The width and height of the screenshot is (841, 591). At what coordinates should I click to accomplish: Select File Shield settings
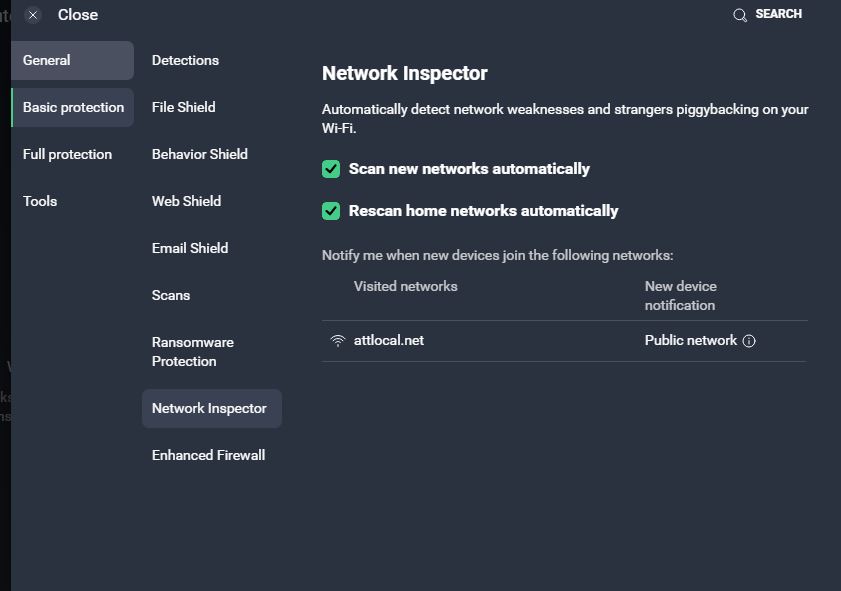(x=183, y=107)
